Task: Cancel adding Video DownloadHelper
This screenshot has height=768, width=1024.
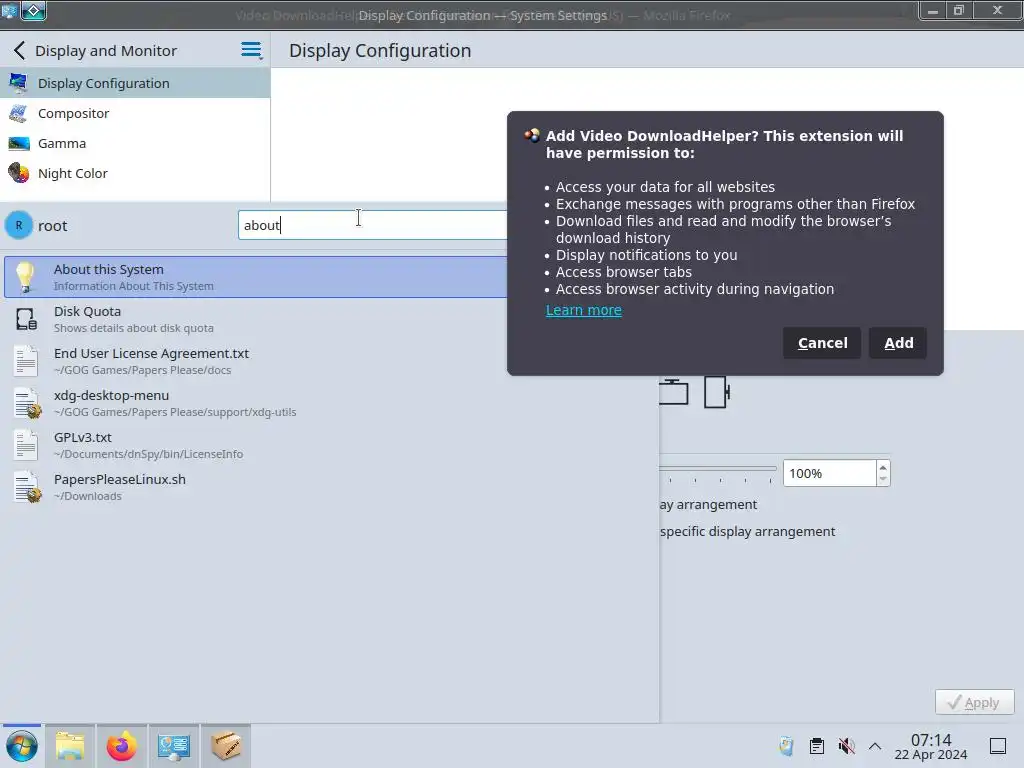Action: 822,343
